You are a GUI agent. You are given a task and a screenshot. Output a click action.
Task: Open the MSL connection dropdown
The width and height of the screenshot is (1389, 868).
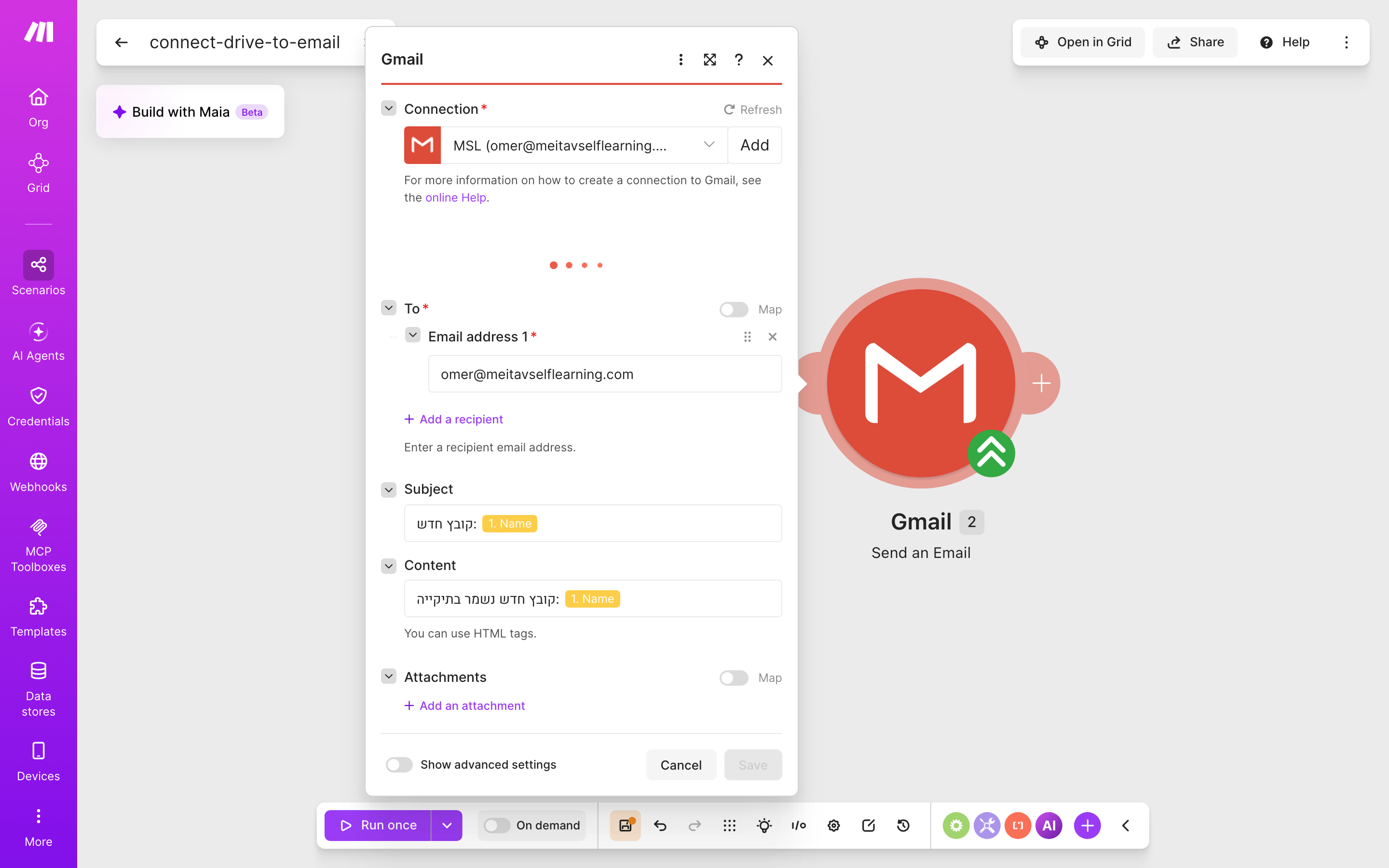pos(584,145)
